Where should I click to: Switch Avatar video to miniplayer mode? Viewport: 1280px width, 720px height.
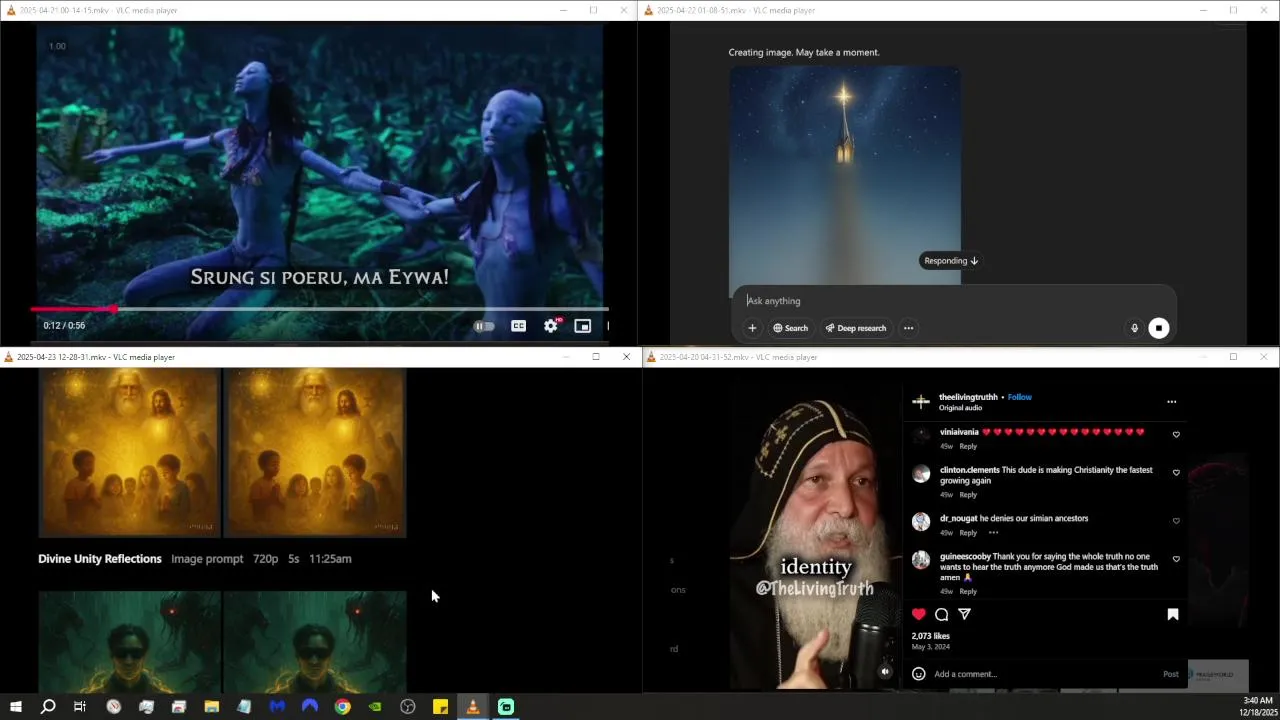click(x=582, y=326)
